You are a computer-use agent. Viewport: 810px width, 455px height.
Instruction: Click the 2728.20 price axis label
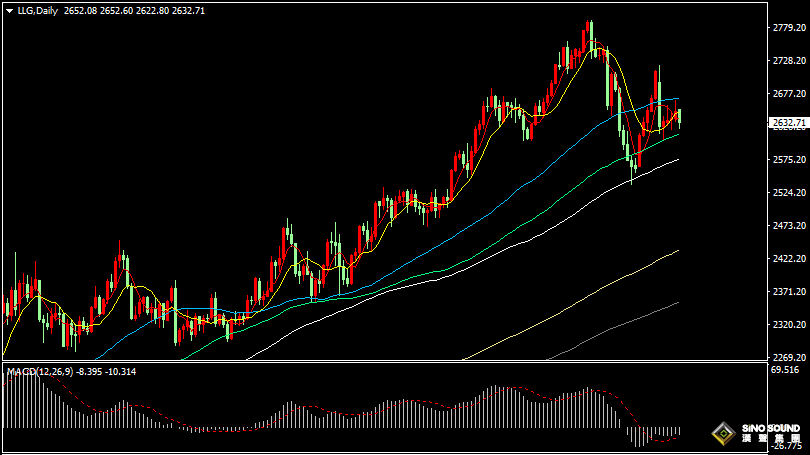click(x=789, y=61)
